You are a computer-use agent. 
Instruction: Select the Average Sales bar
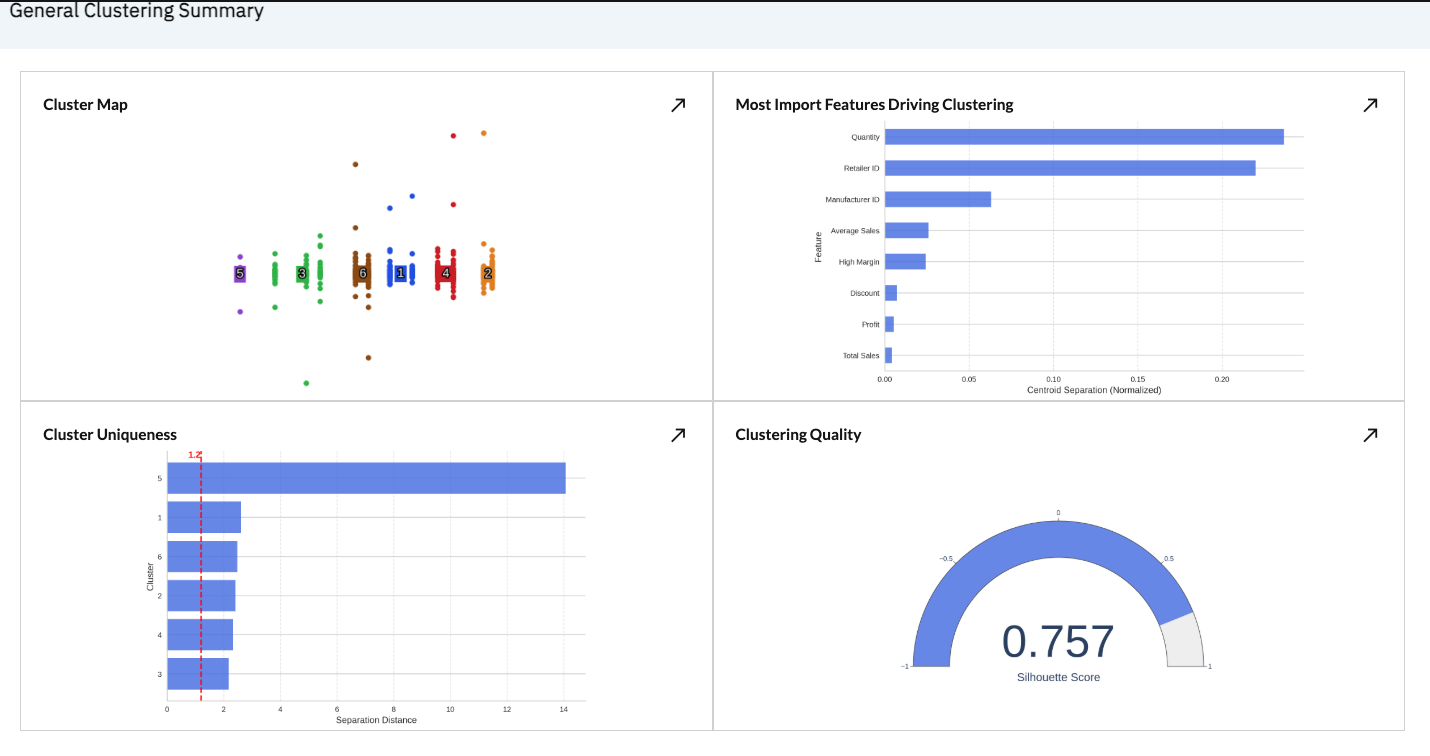pos(907,230)
